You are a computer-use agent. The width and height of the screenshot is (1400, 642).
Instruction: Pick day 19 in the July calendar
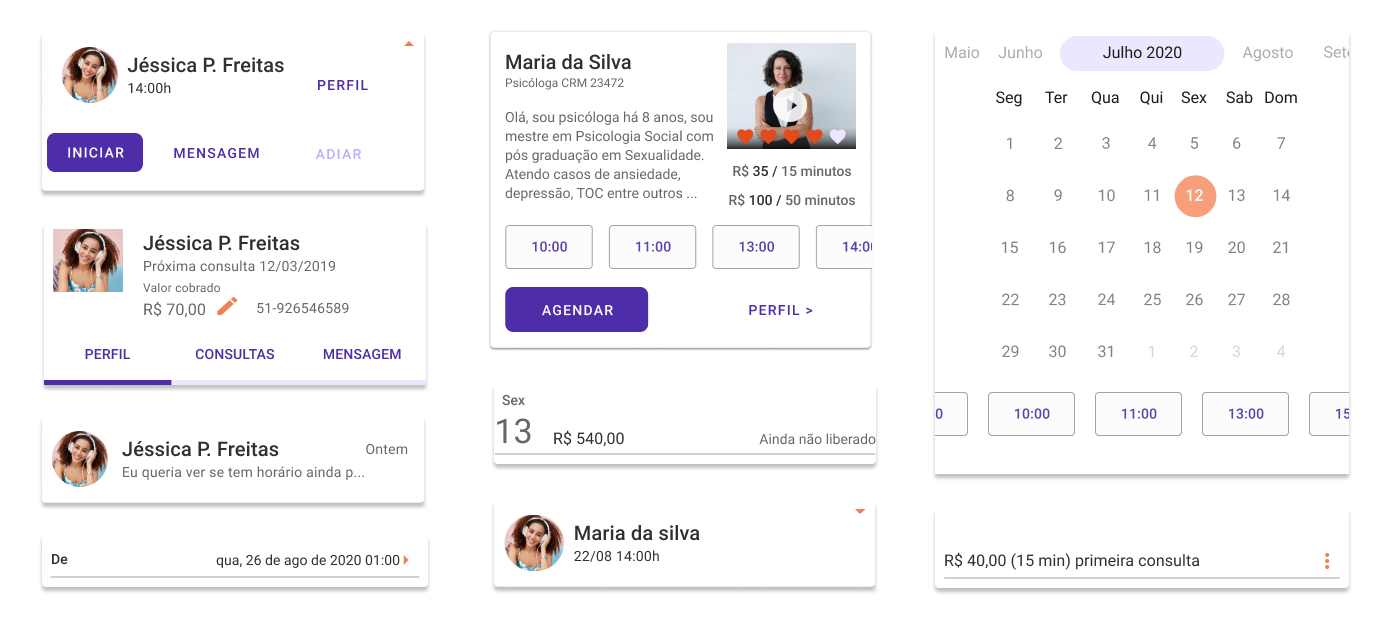click(x=1194, y=247)
